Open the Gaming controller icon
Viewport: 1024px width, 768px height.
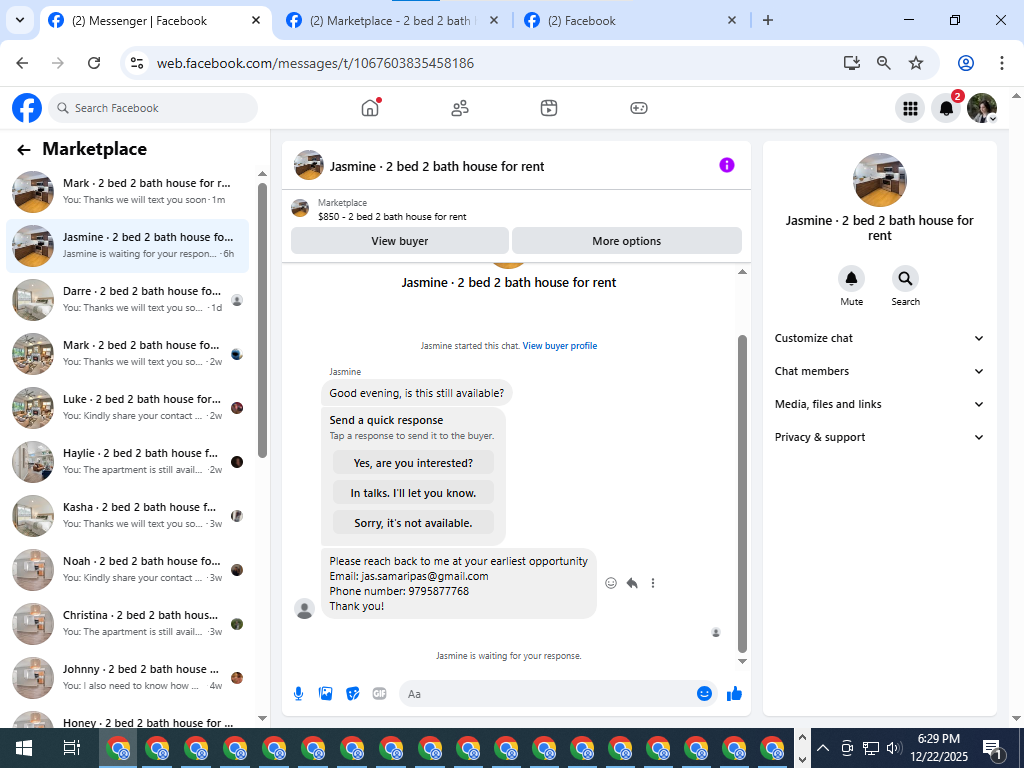click(x=639, y=108)
